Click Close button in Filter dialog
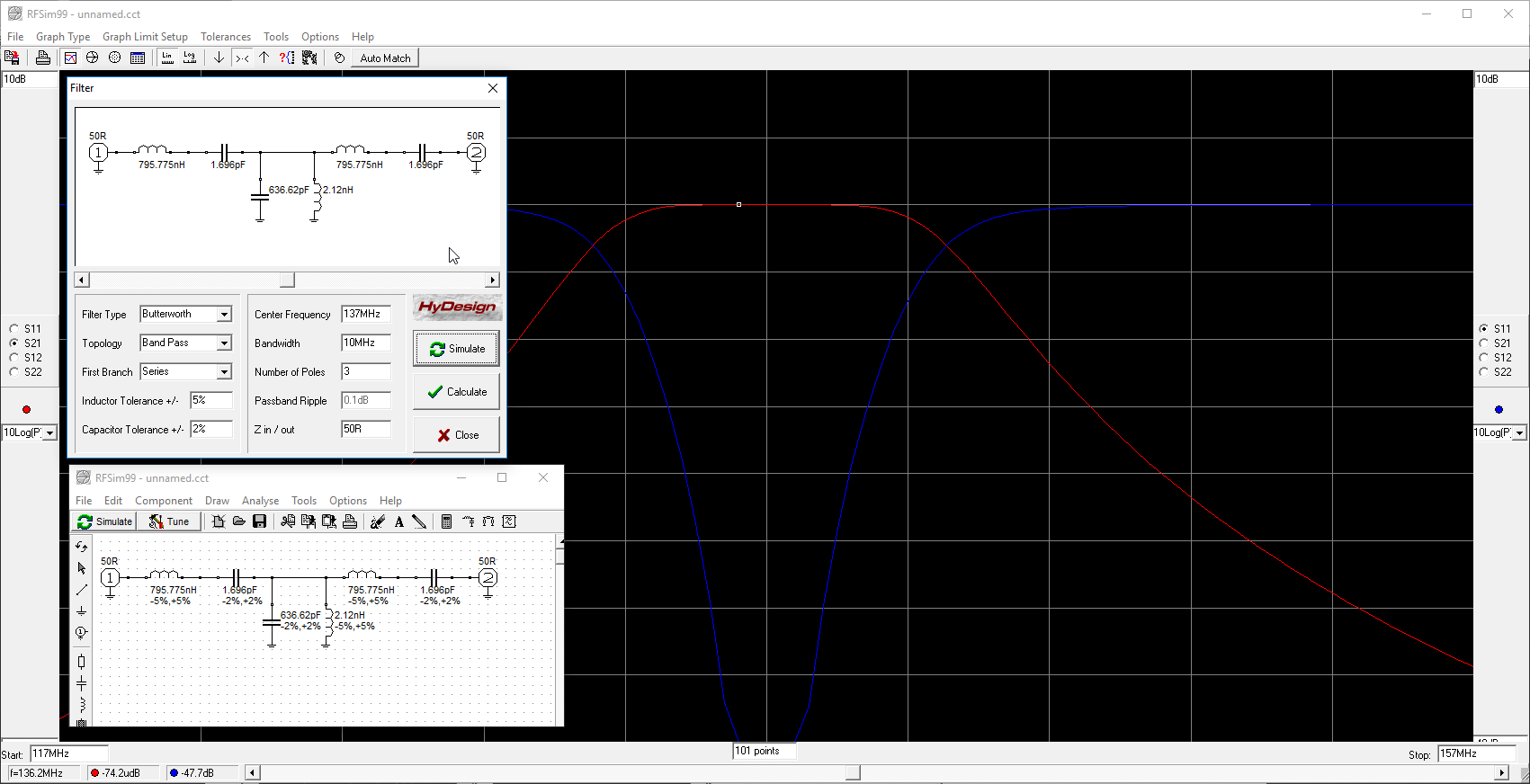The image size is (1530, 784). click(456, 435)
